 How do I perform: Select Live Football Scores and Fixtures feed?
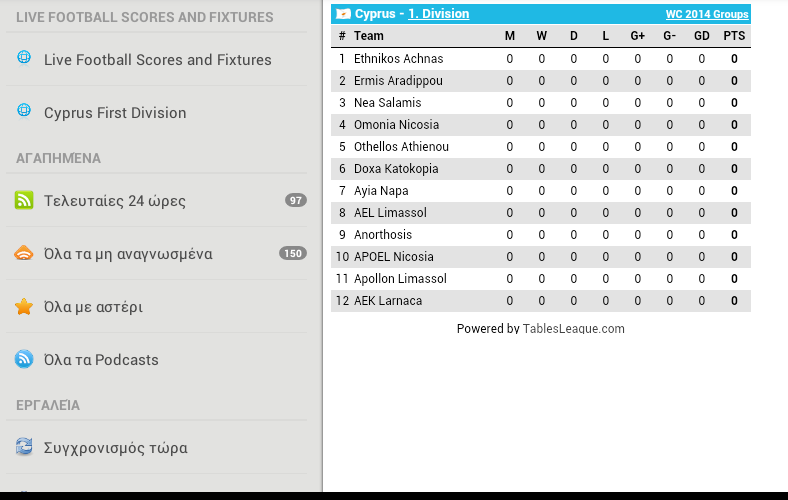(156, 59)
